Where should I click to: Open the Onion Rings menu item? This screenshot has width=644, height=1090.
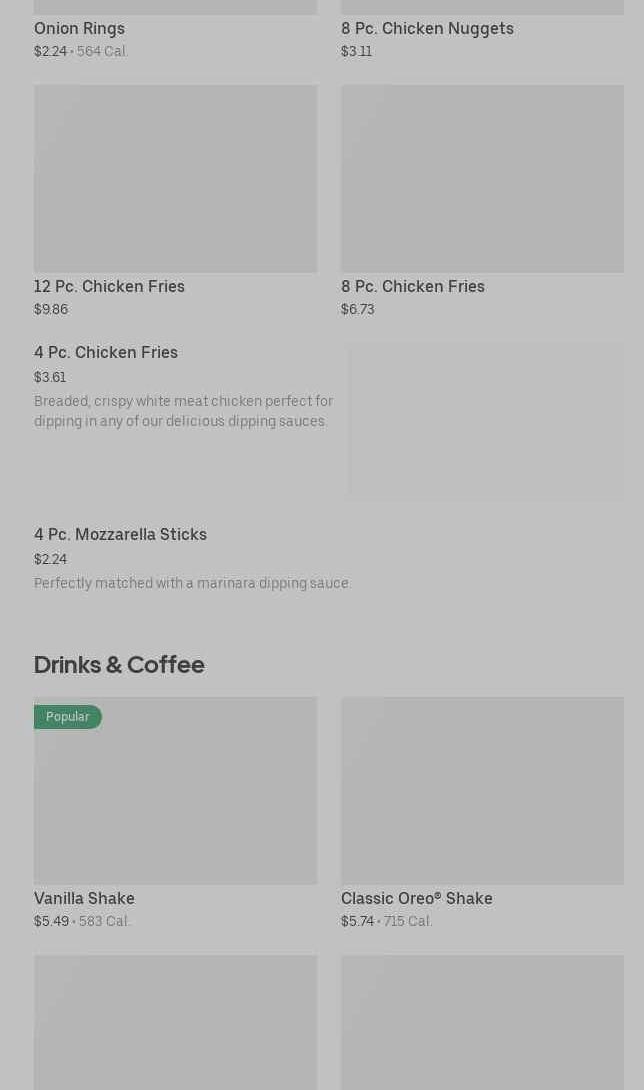(79, 28)
